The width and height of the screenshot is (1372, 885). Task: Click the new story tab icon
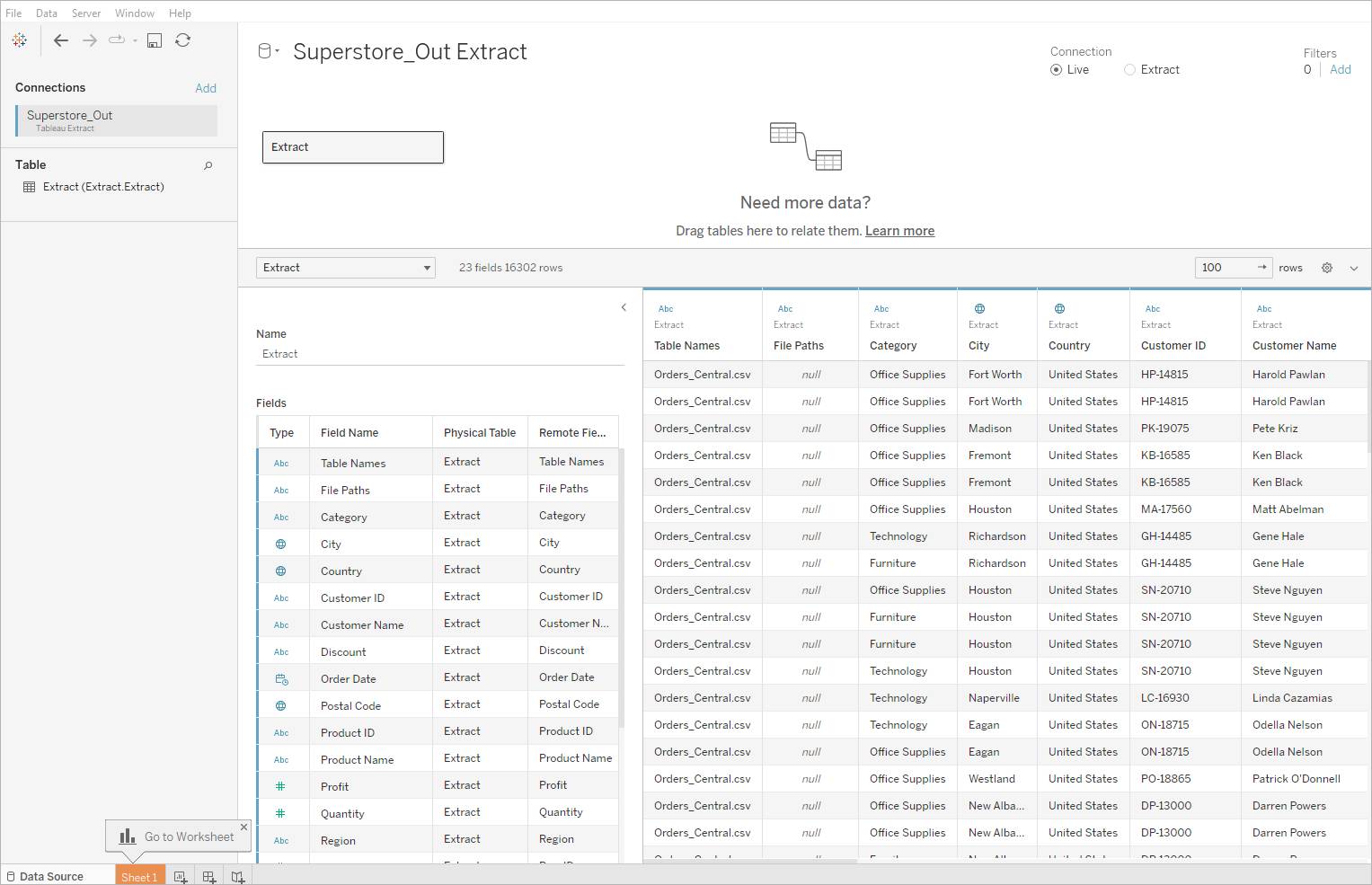[x=238, y=877]
